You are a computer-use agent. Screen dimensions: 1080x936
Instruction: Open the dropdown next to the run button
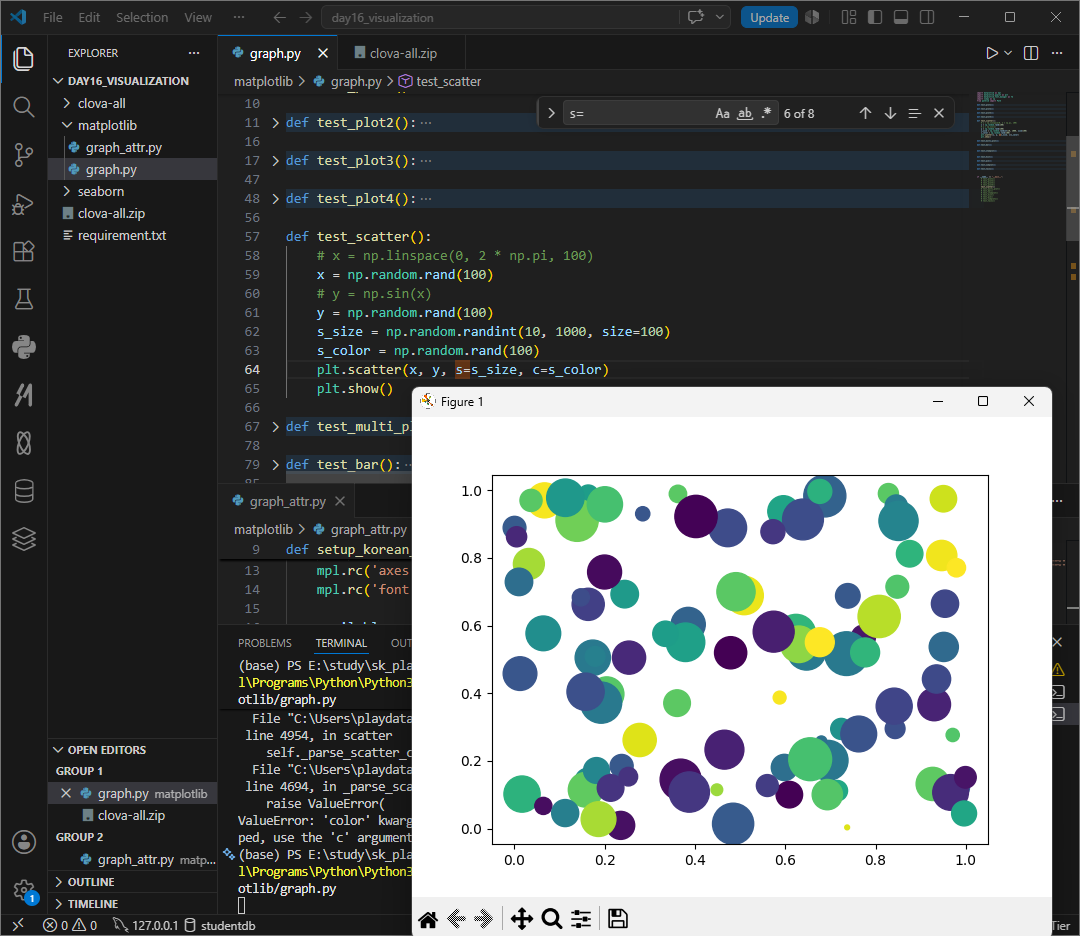1008,53
